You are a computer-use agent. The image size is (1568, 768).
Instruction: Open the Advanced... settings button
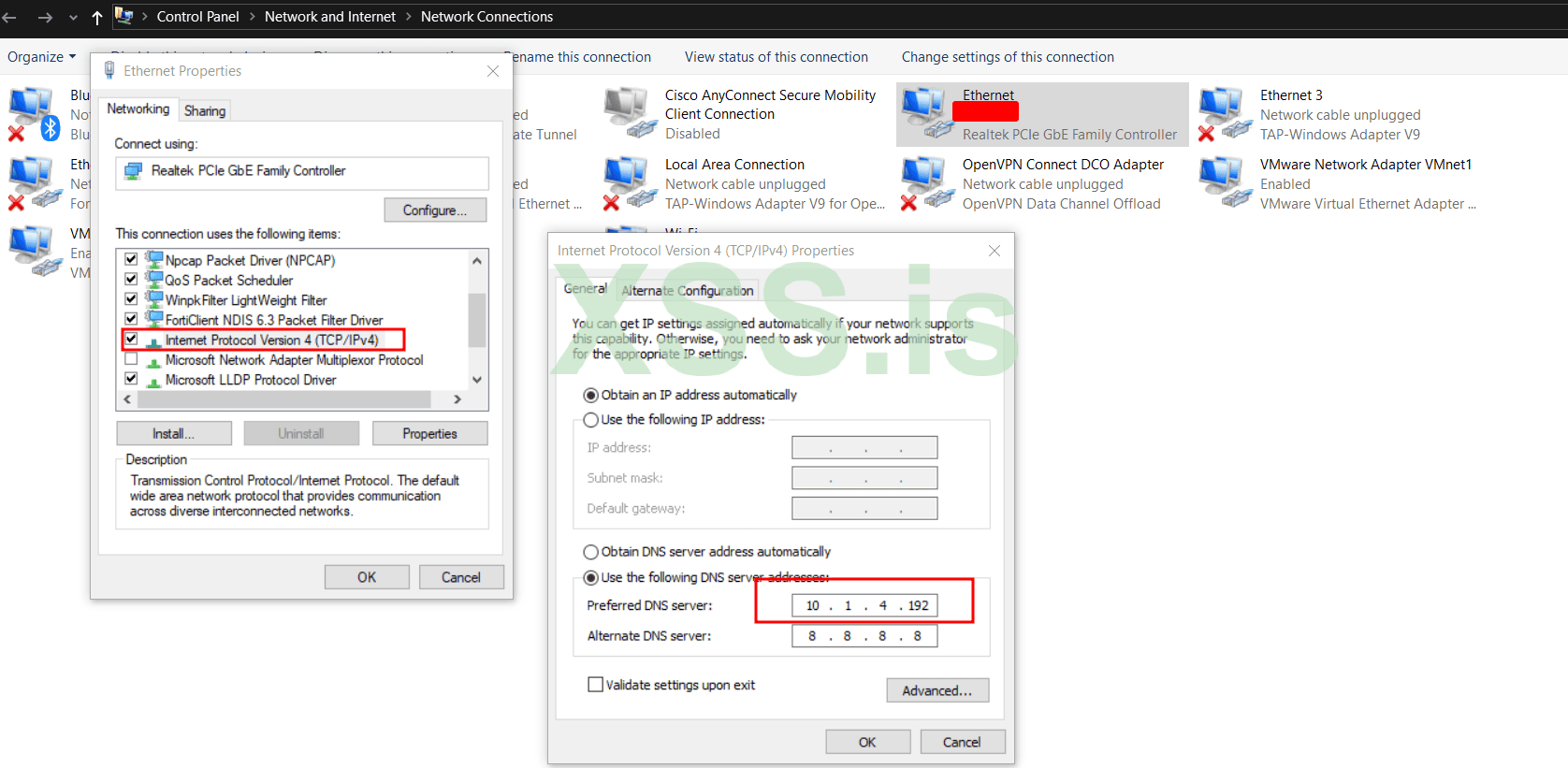tap(937, 690)
